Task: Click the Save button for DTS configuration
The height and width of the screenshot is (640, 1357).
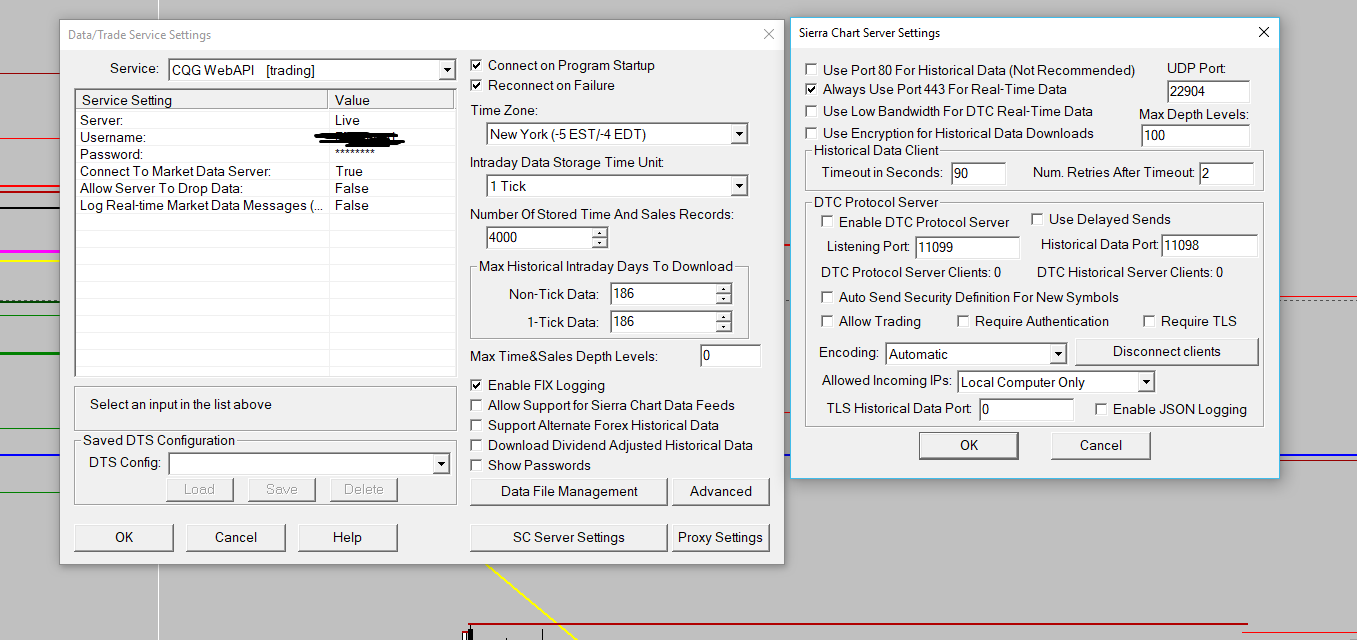Action: tap(282, 489)
